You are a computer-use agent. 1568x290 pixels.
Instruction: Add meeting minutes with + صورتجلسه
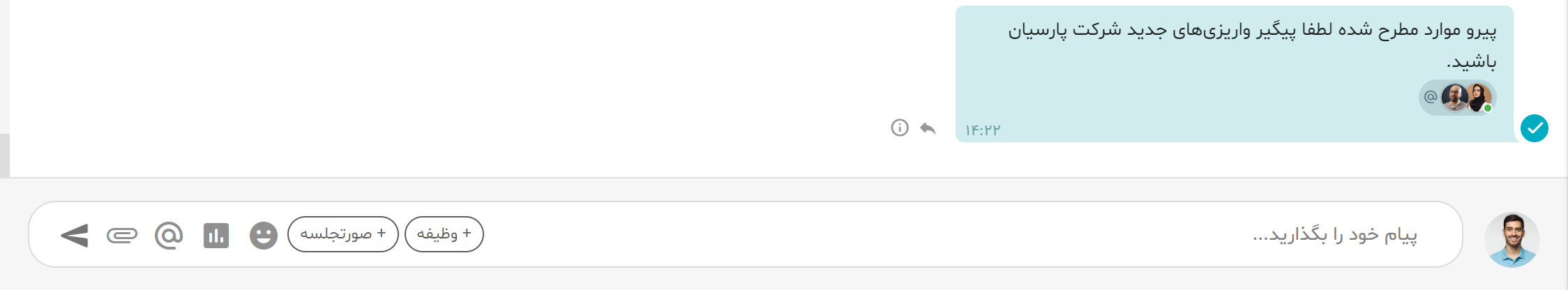(x=343, y=234)
